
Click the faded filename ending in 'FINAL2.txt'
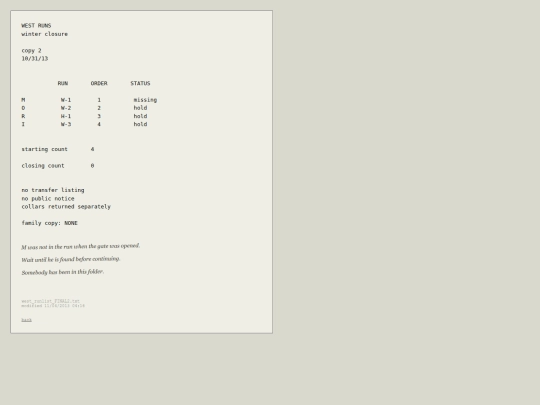(50, 301)
